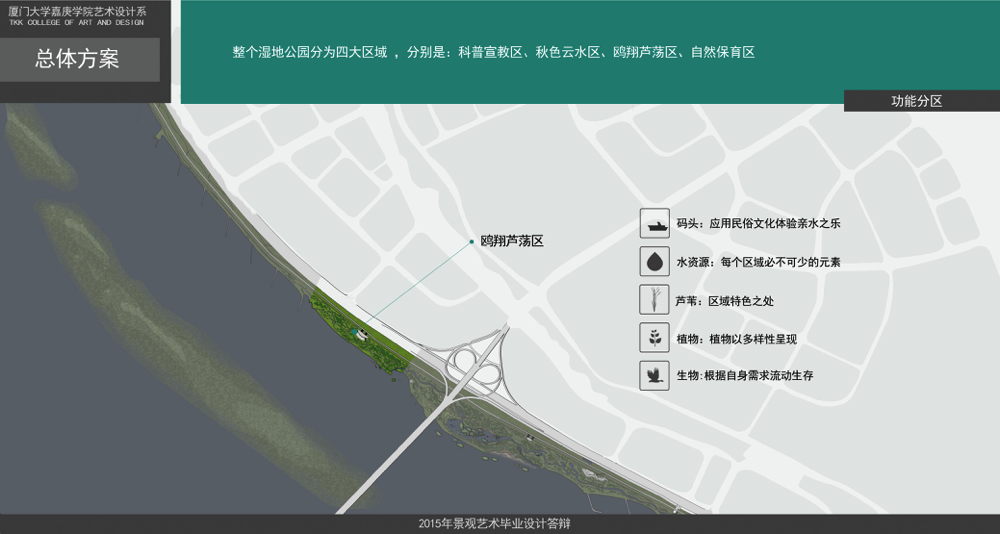The width and height of the screenshot is (1000, 534).
Task: Select the 功能分区 tab label
Action: pos(917,101)
